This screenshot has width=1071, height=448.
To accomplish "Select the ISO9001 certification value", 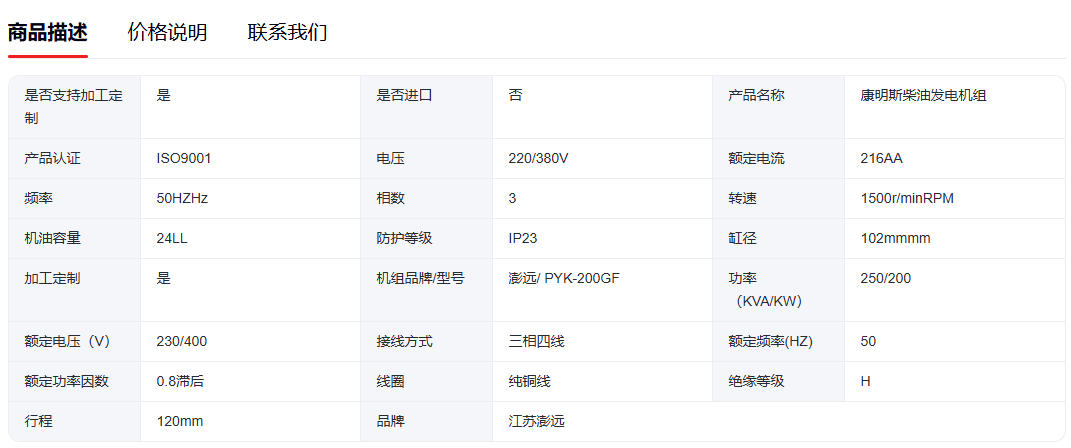I will (x=184, y=158).
